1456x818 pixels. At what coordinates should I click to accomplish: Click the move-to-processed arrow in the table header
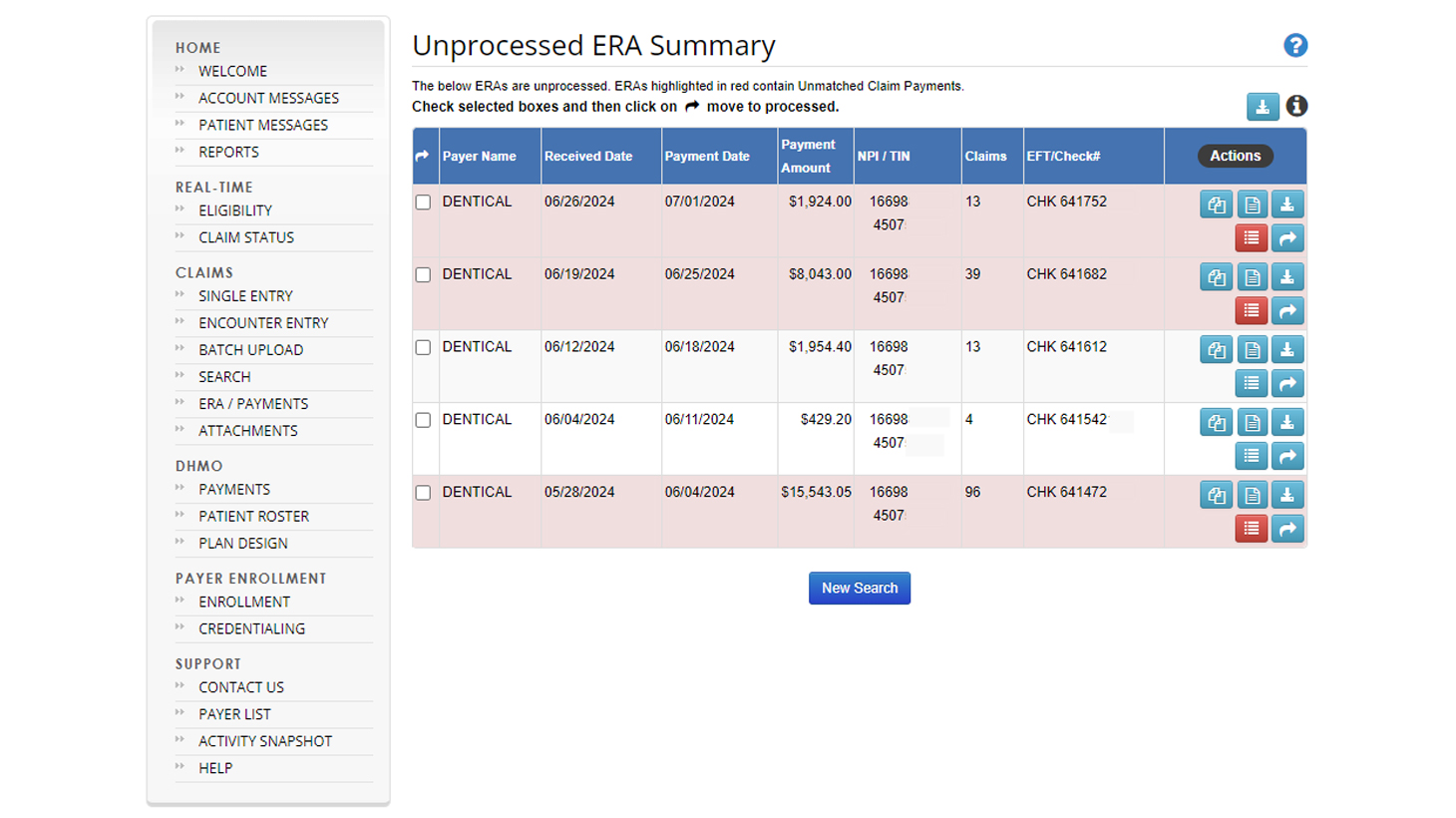click(422, 156)
